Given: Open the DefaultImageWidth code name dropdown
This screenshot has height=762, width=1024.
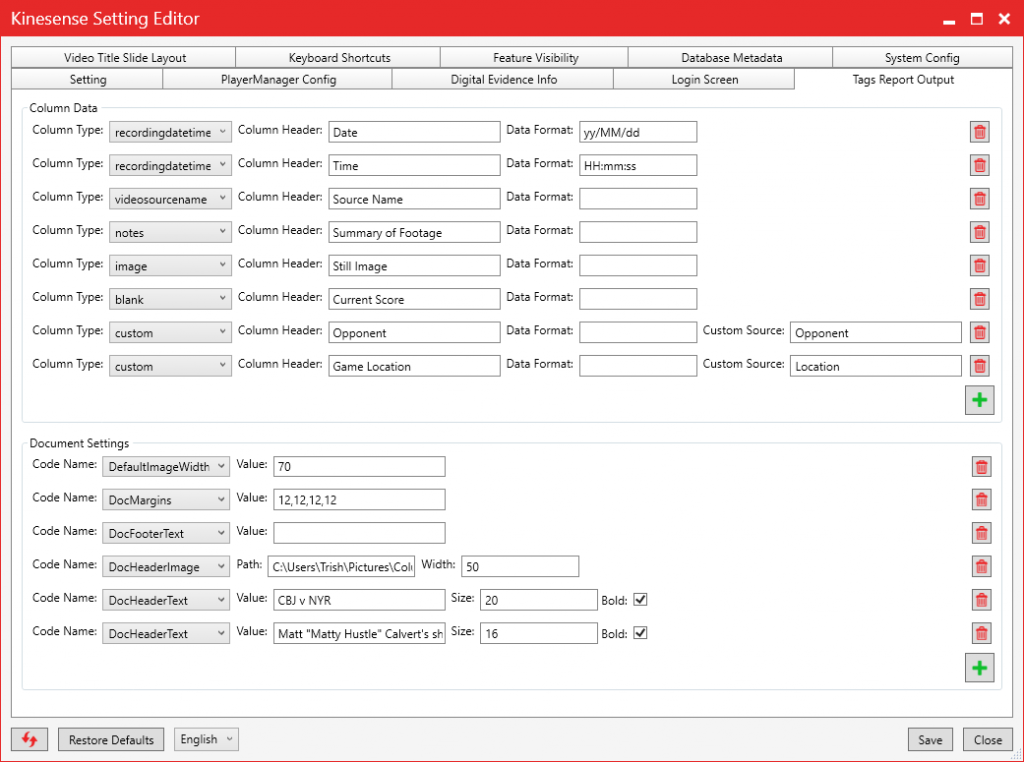Looking at the screenshot, I should coord(166,466).
